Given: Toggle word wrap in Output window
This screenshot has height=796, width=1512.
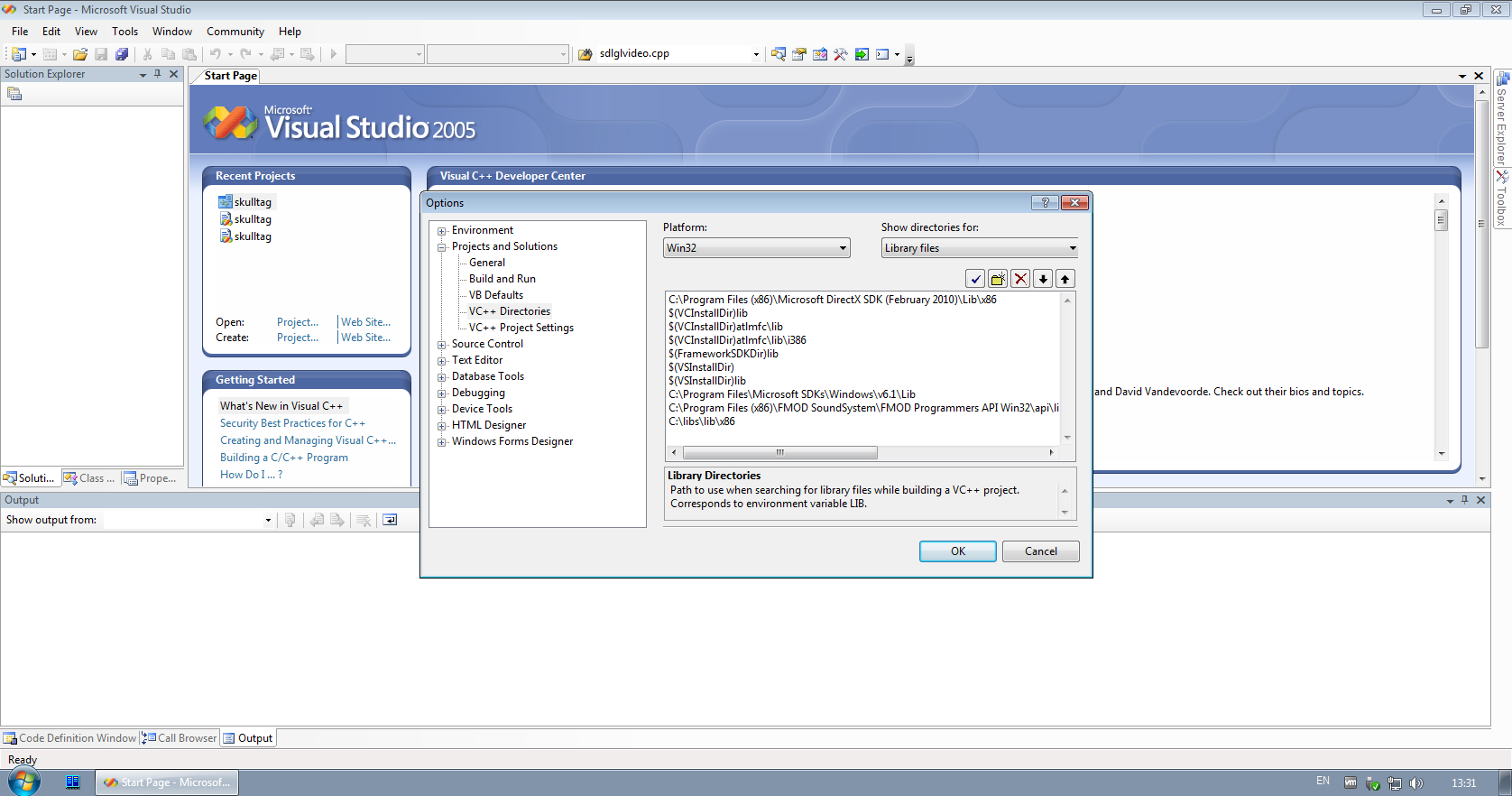Looking at the screenshot, I should 390,520.
